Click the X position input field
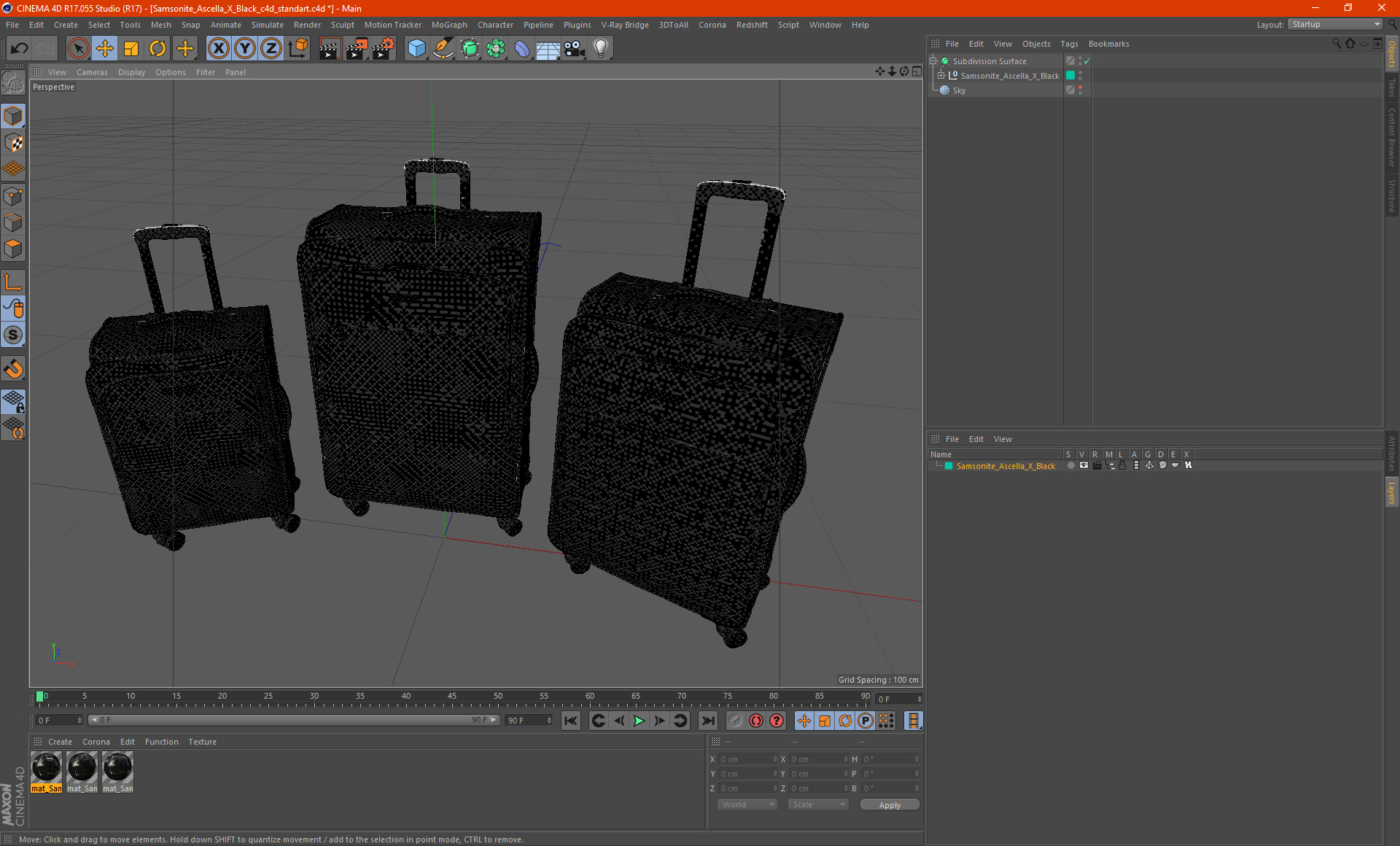 748,759
